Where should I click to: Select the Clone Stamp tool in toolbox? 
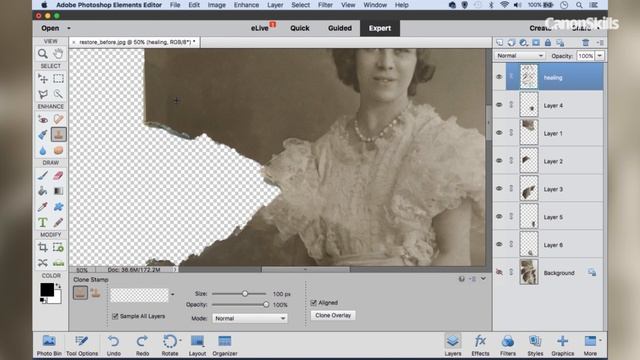58,135
